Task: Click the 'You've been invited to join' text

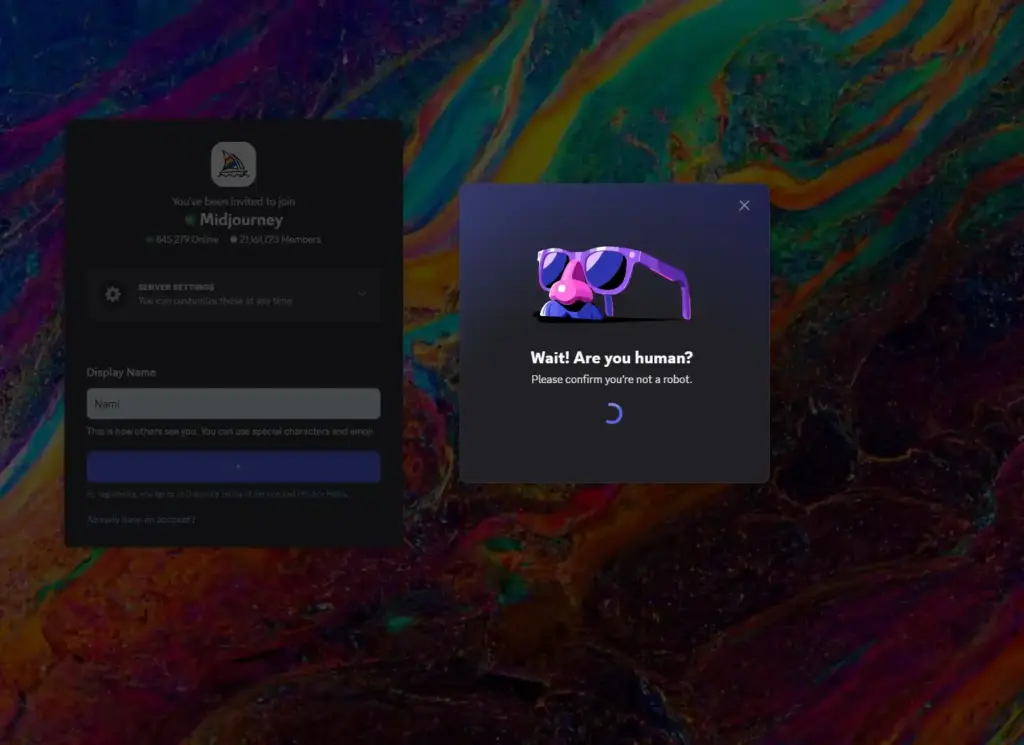Action: (233, 202)
